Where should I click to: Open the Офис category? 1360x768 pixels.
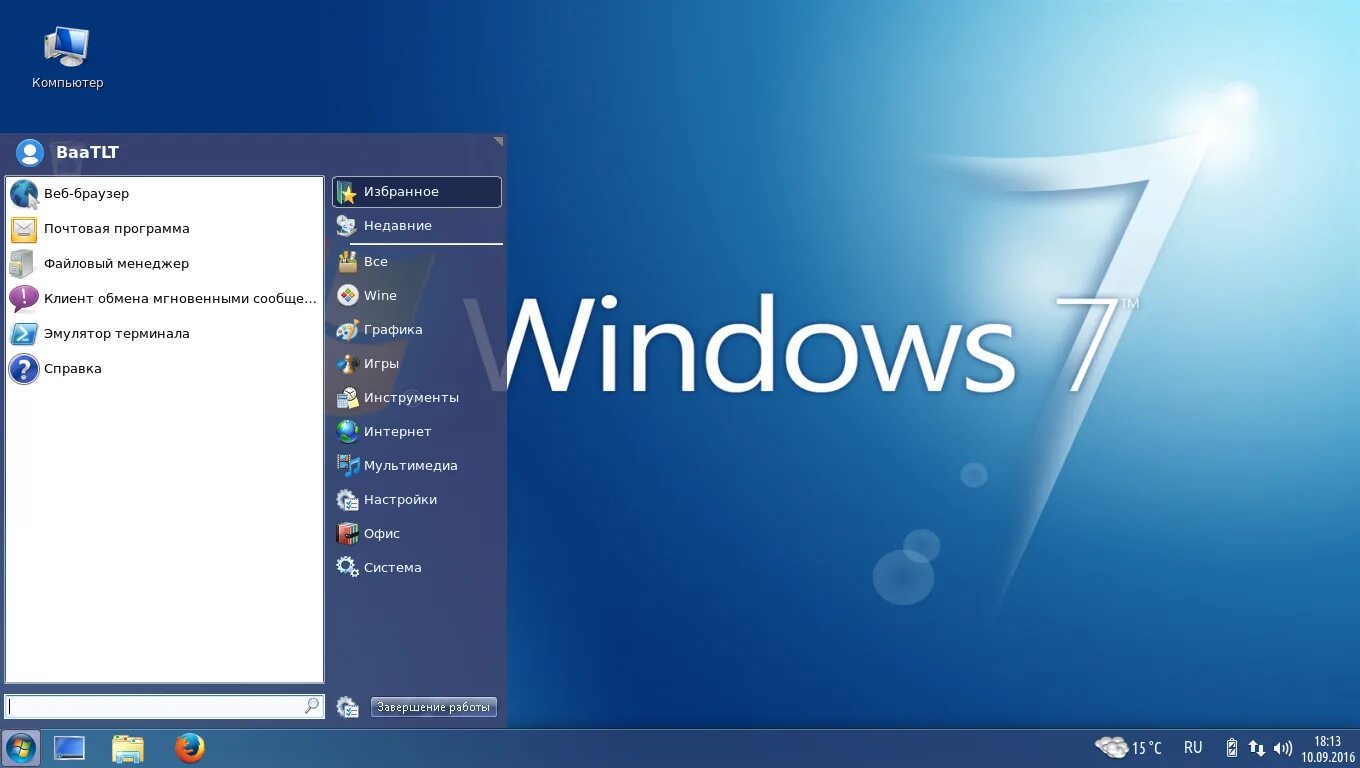tap(417, 534)
